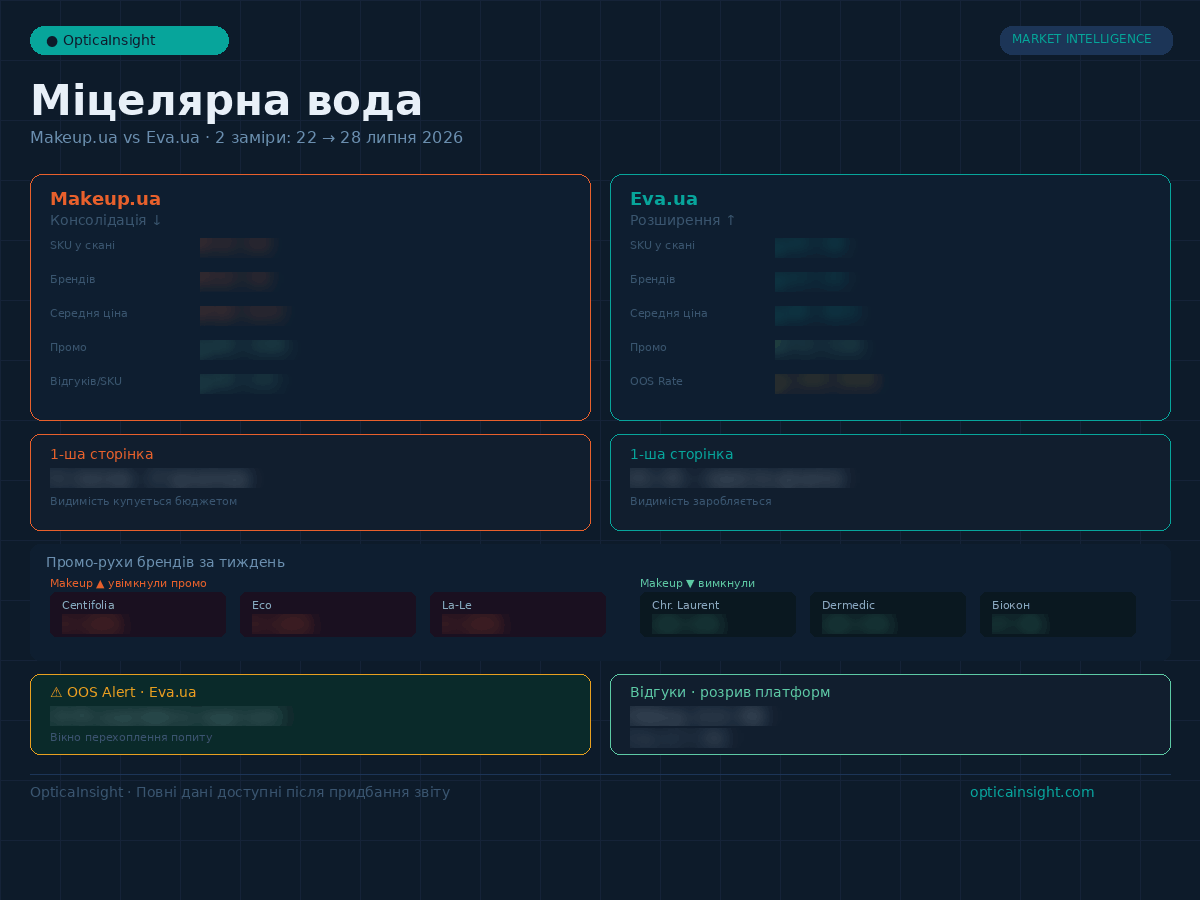Click Промо label in Eva.ua card
The image size is (1200, 900).
click(x=648, y=347)
